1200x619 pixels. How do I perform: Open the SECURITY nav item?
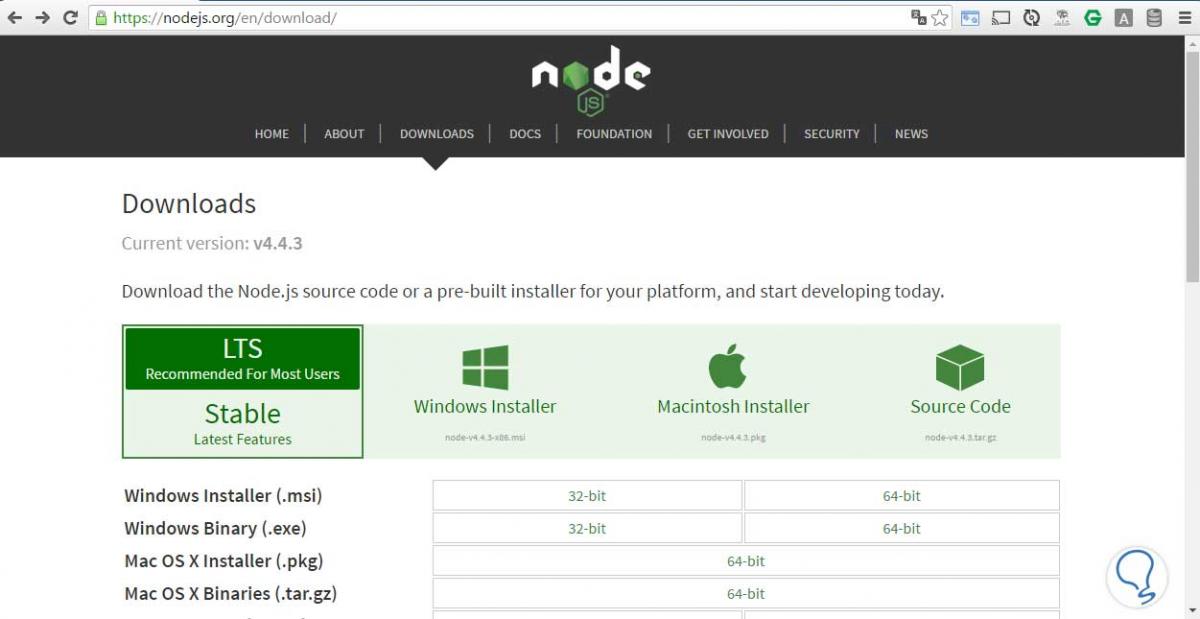pos(832,134)
